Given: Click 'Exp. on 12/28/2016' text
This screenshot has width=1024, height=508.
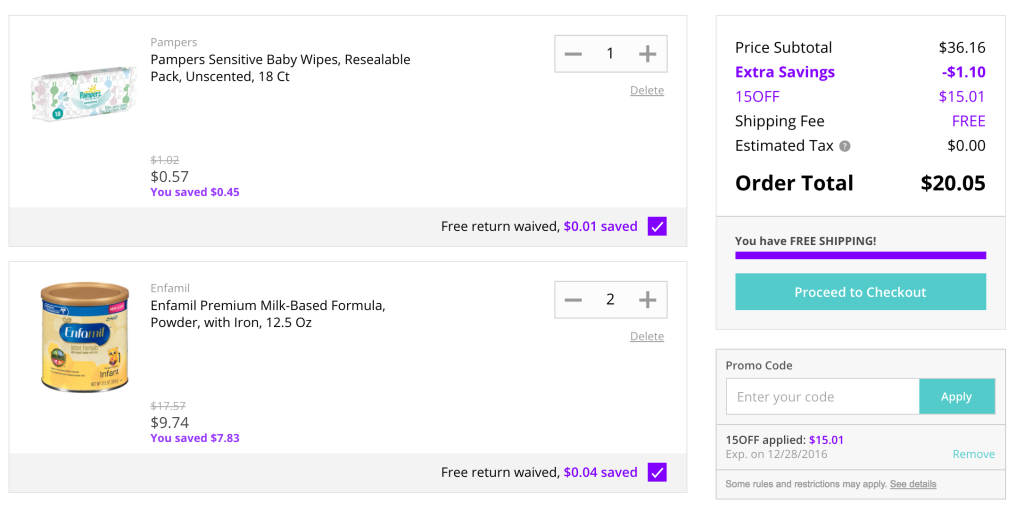Looking at the screenshot, I should (776, 454).
